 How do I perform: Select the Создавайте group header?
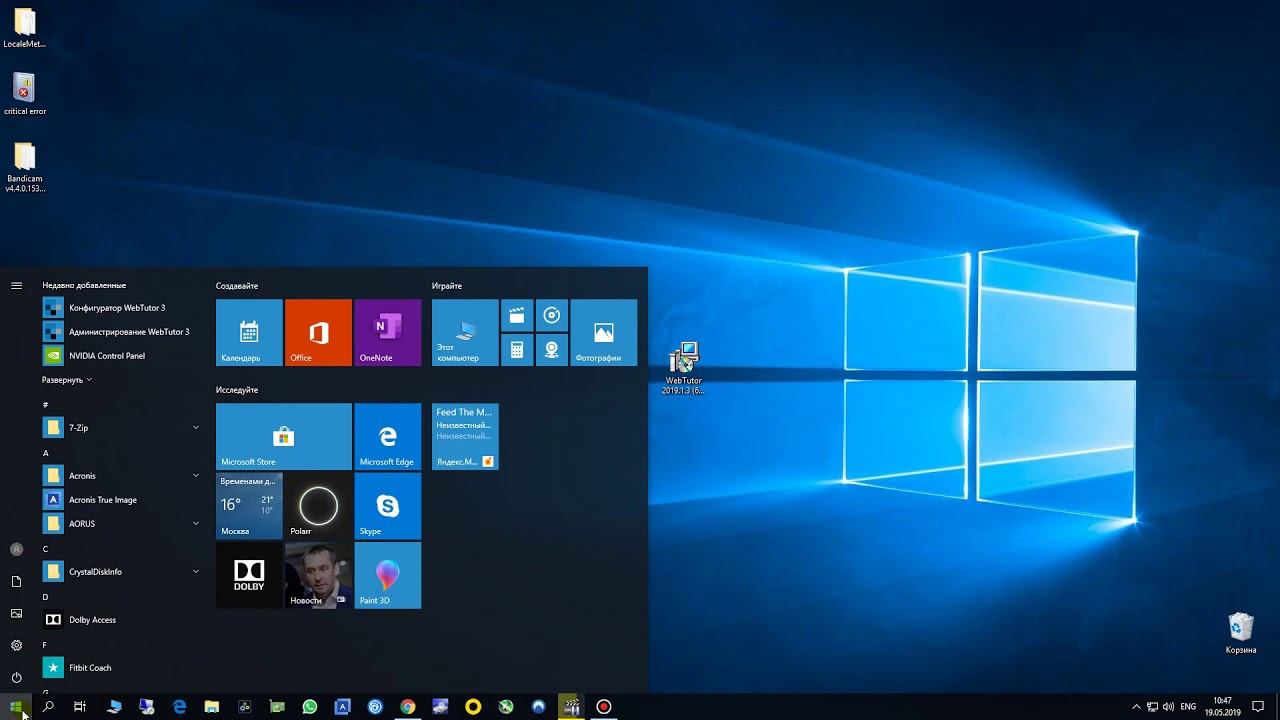pos(237,286)
